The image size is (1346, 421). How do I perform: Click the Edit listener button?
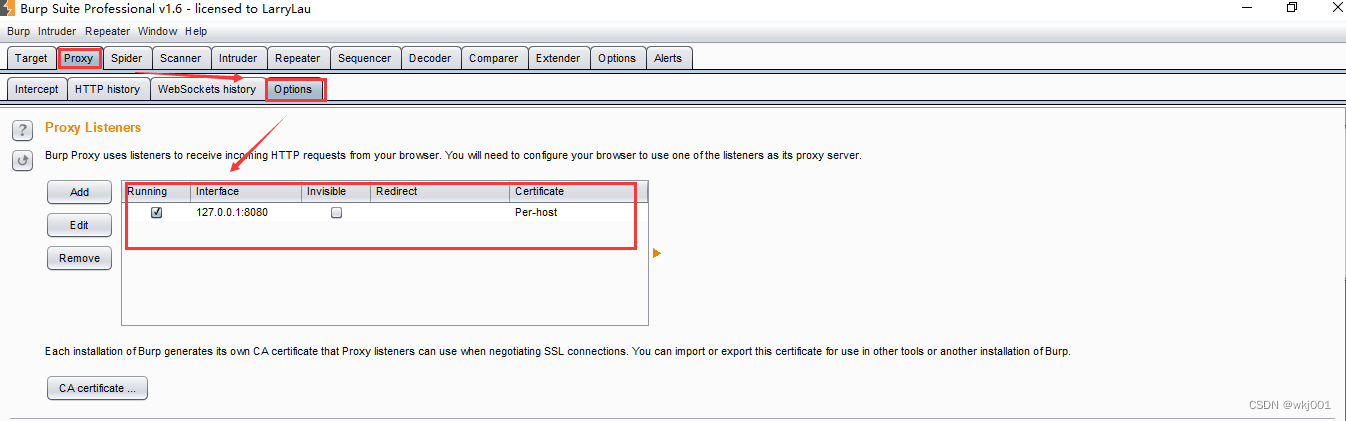tap(80, 225)
